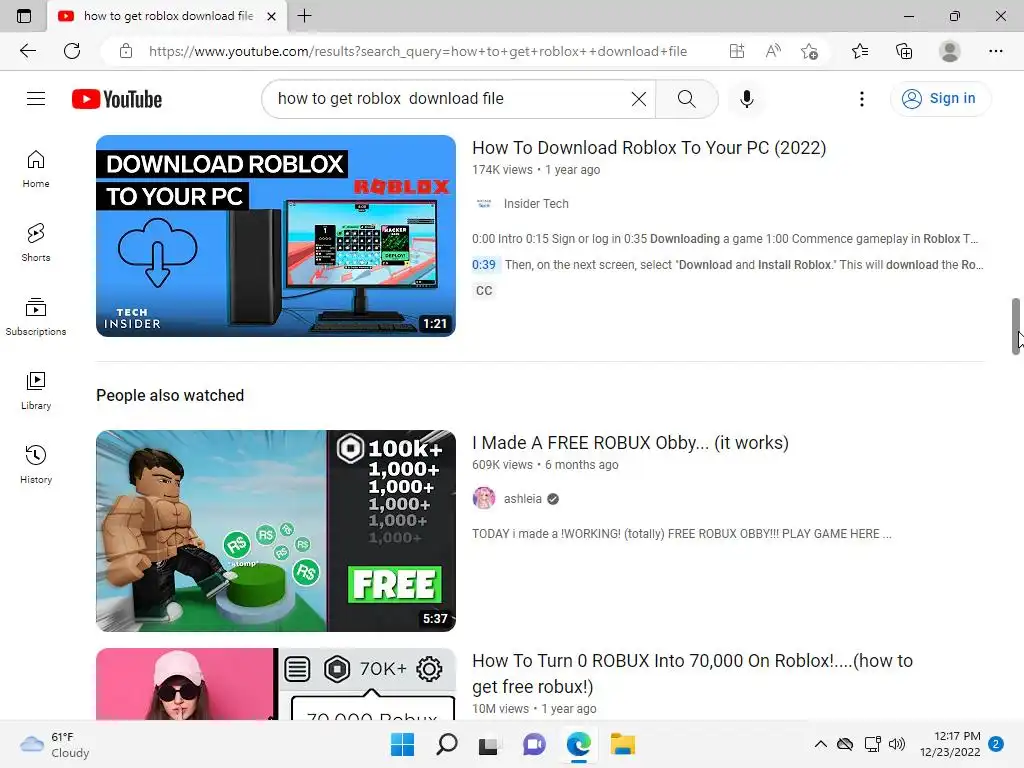Open the FREE ROBUX Obby thumbnail
Viewport: 1024px width, 768px height.
(276, 530)
